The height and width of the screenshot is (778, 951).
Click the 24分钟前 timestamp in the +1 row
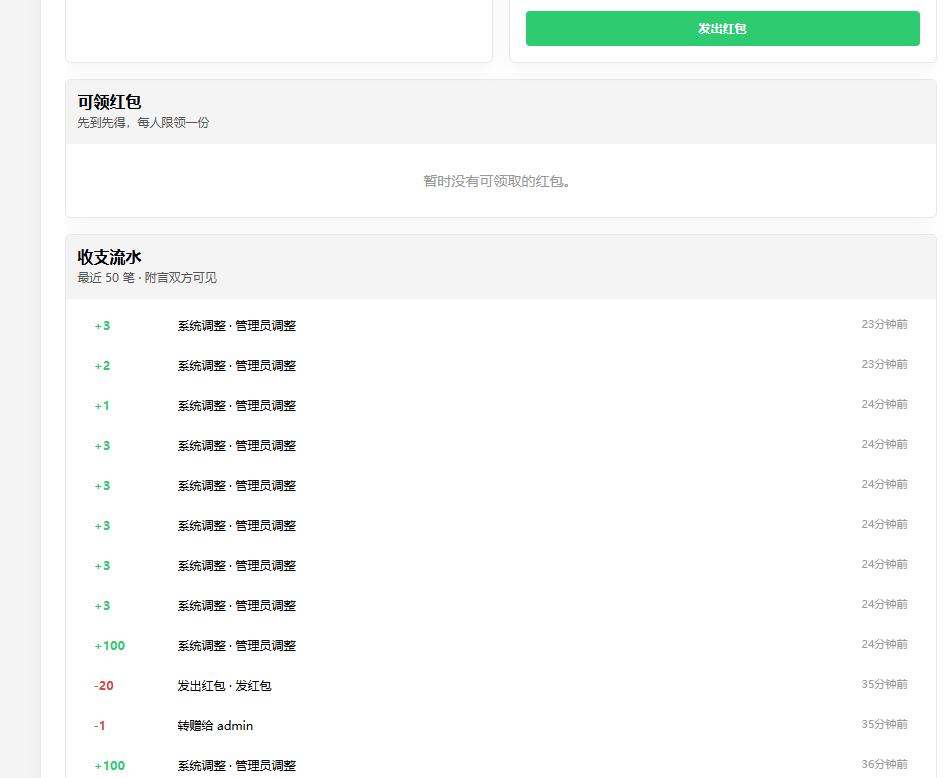pyautogui.click(x=884, y=404)
